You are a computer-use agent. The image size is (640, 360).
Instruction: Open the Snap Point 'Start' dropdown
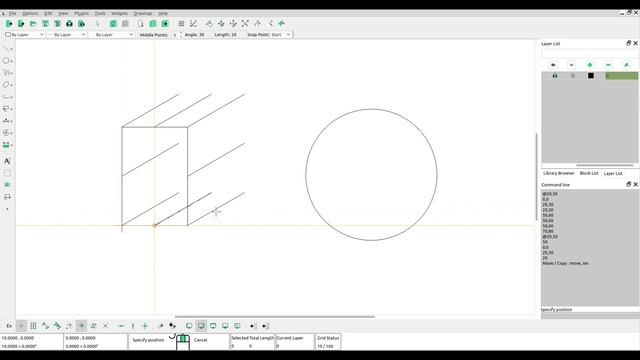click(280, 35)
